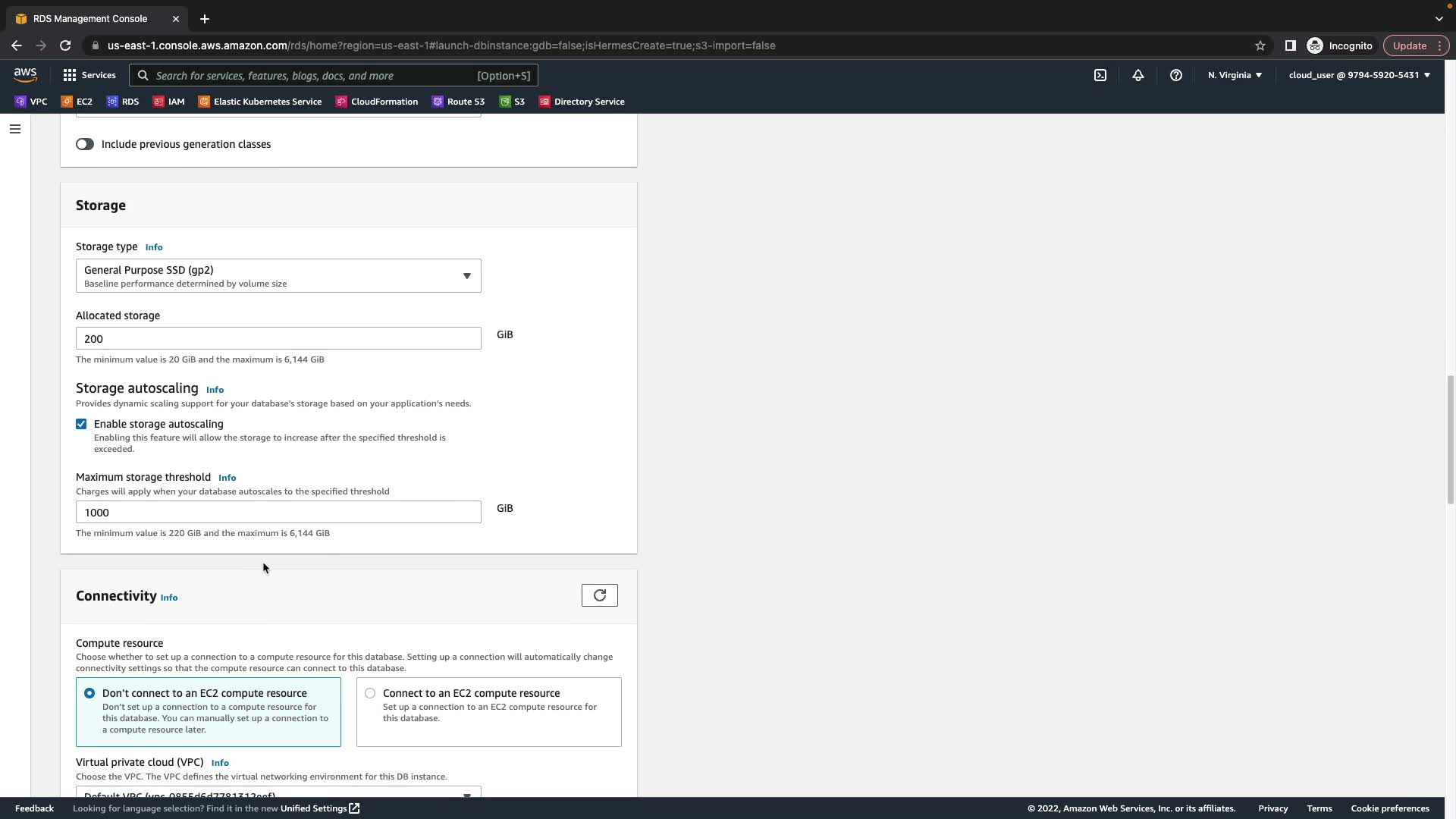Open the EC2 bookmark shortcut
Viewport: 1456px width, 819px height.
pyautogui.click(x=77, y=102)
